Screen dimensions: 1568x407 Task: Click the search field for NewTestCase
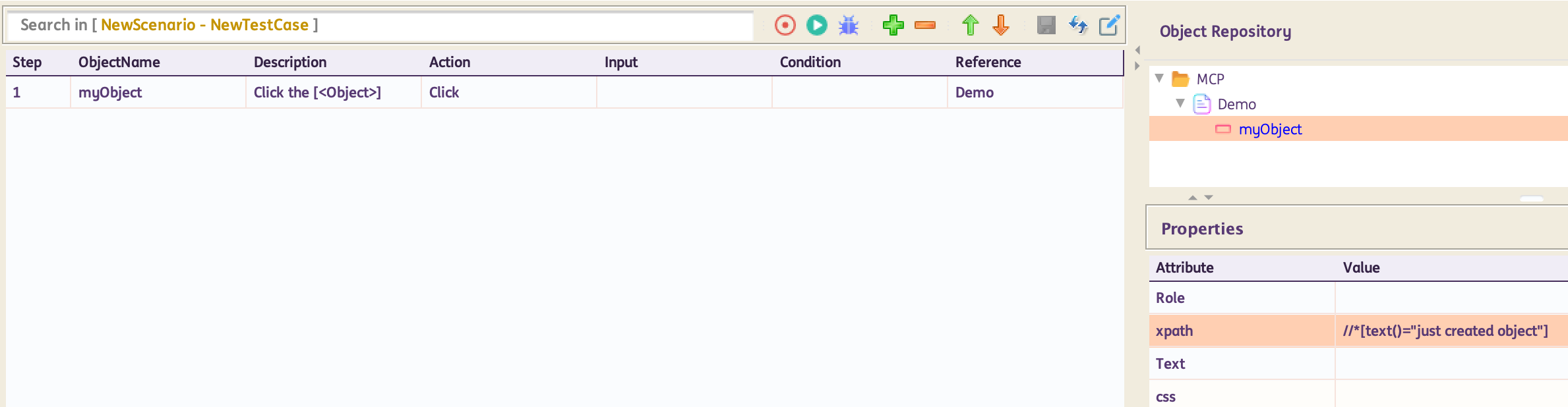point(379,26)
